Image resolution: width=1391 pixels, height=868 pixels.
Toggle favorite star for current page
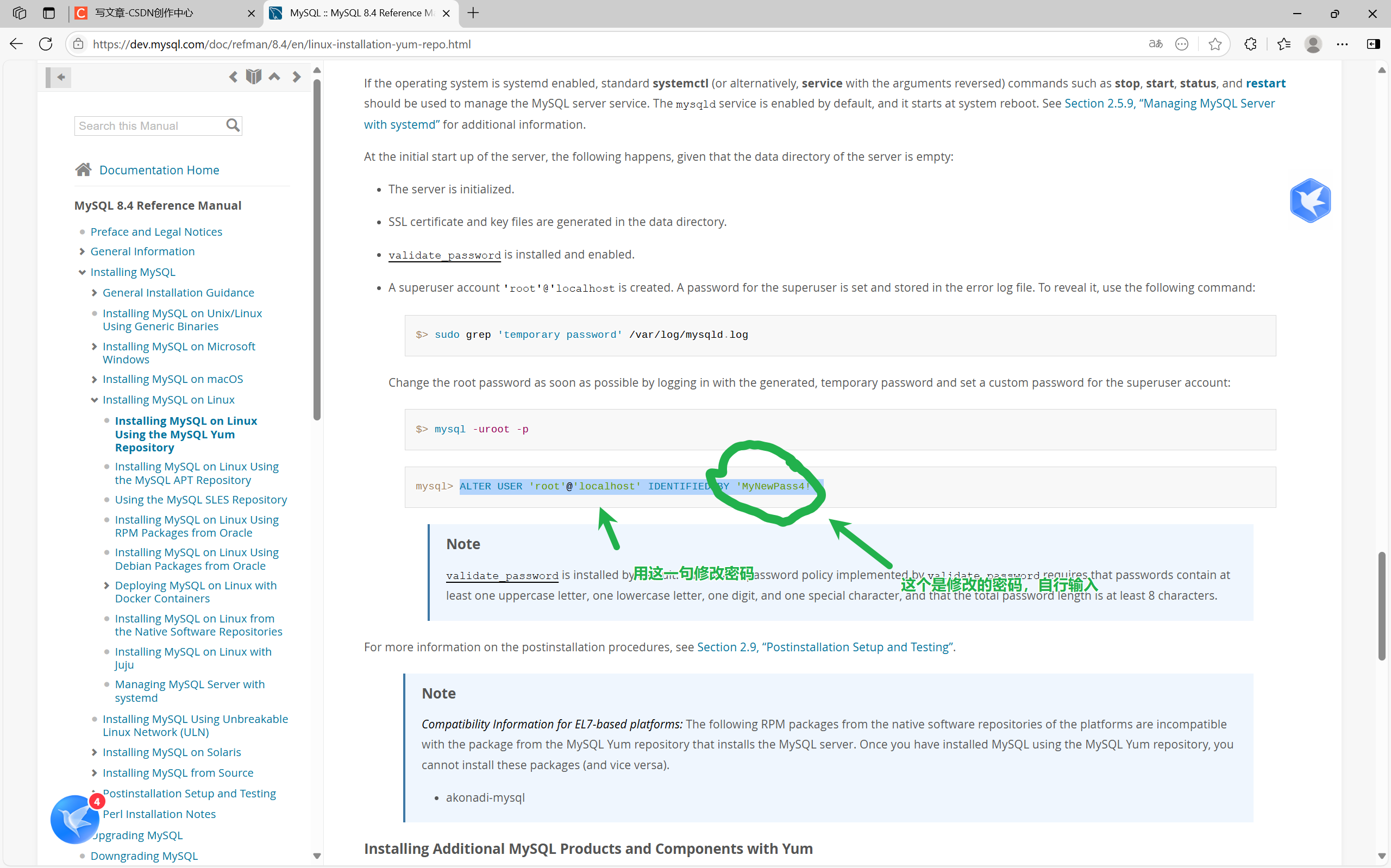click(x=1214, y=43)
